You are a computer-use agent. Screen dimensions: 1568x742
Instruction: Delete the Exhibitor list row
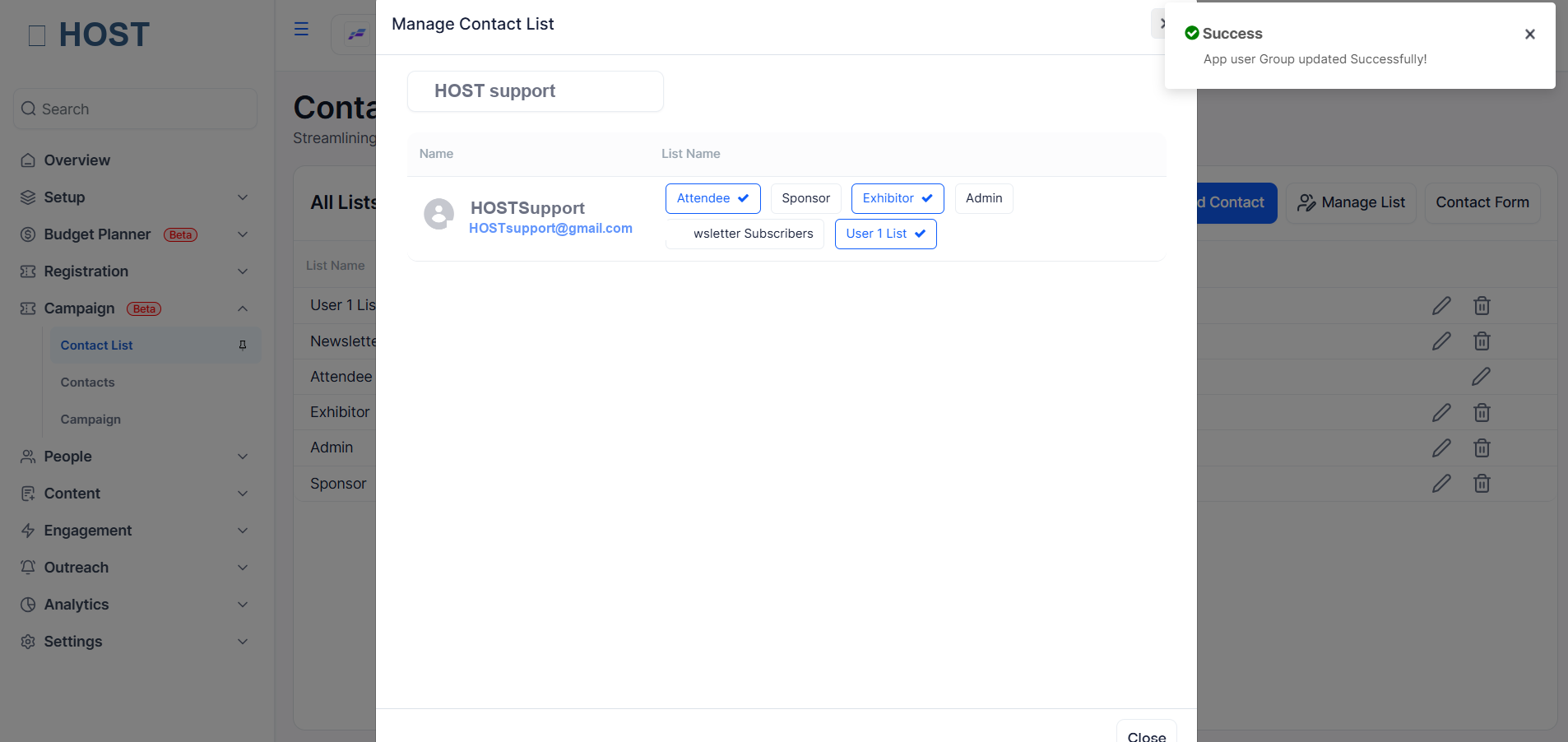1482,413
